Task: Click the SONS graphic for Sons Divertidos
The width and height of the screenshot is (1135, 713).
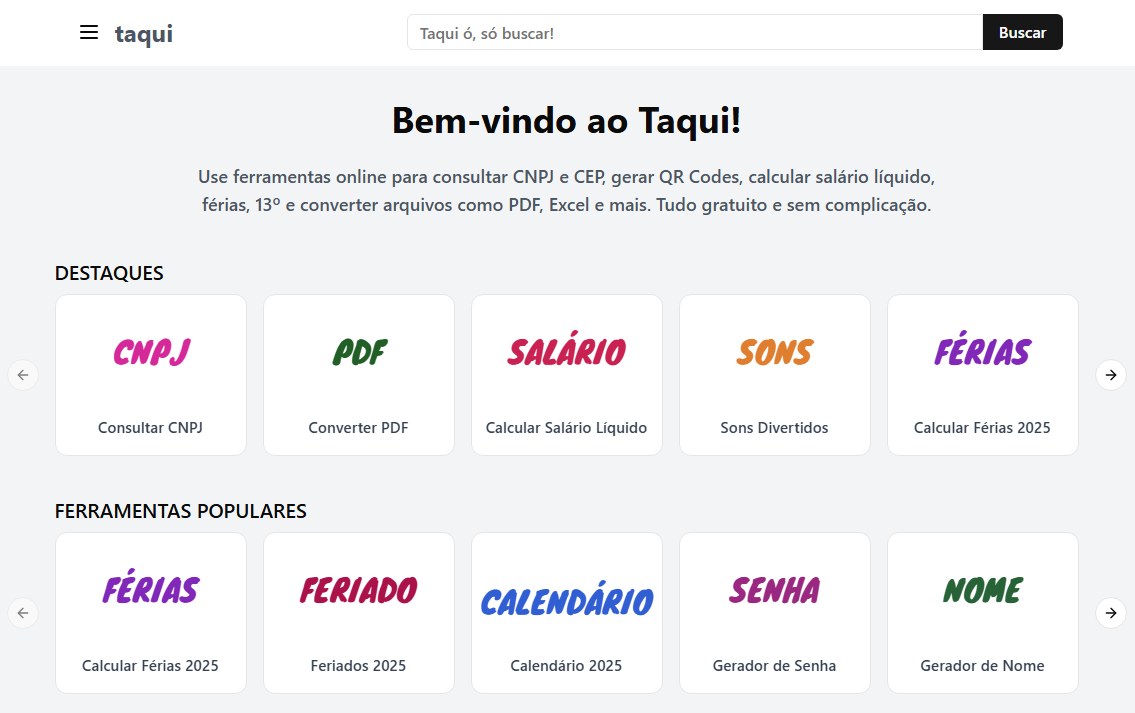Action: [x=775, y=352]
